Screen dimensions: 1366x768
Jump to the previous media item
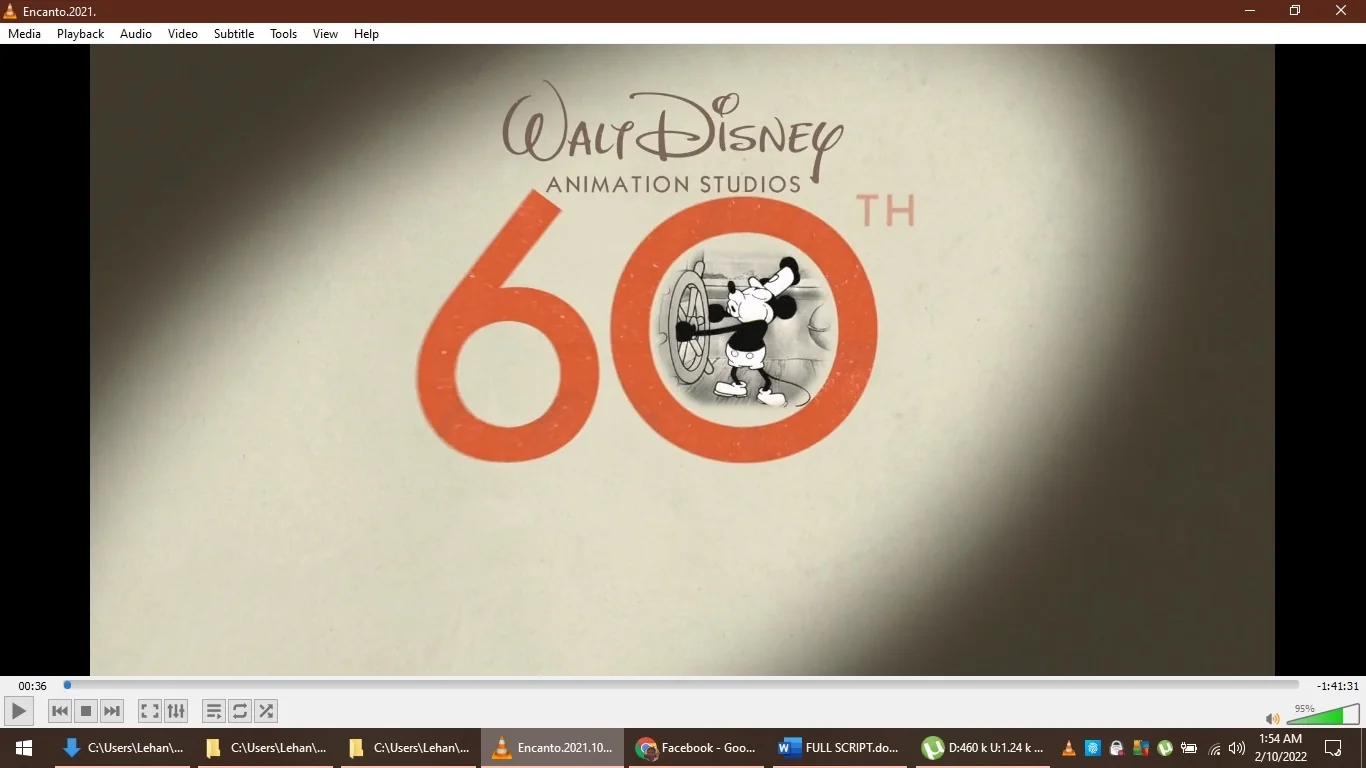[60, 711]
